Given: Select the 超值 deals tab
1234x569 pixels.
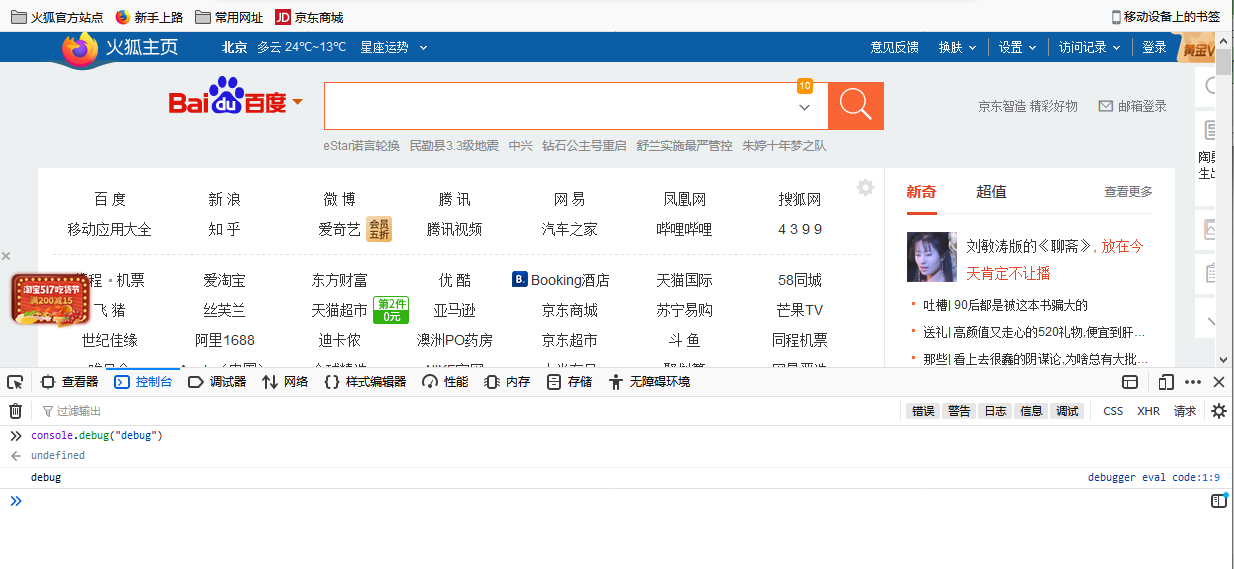Looking at the screenshot, I should click(x=991, y=192).
